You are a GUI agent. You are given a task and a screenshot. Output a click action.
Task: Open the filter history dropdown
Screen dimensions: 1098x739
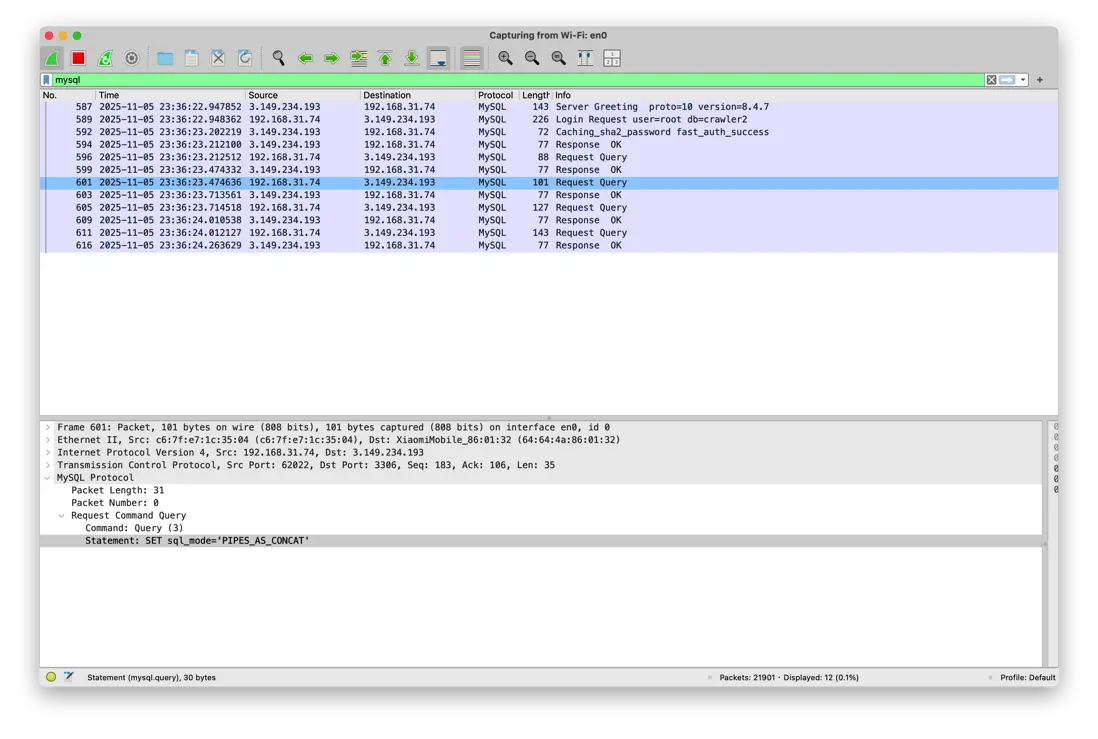click(1023, 80)
